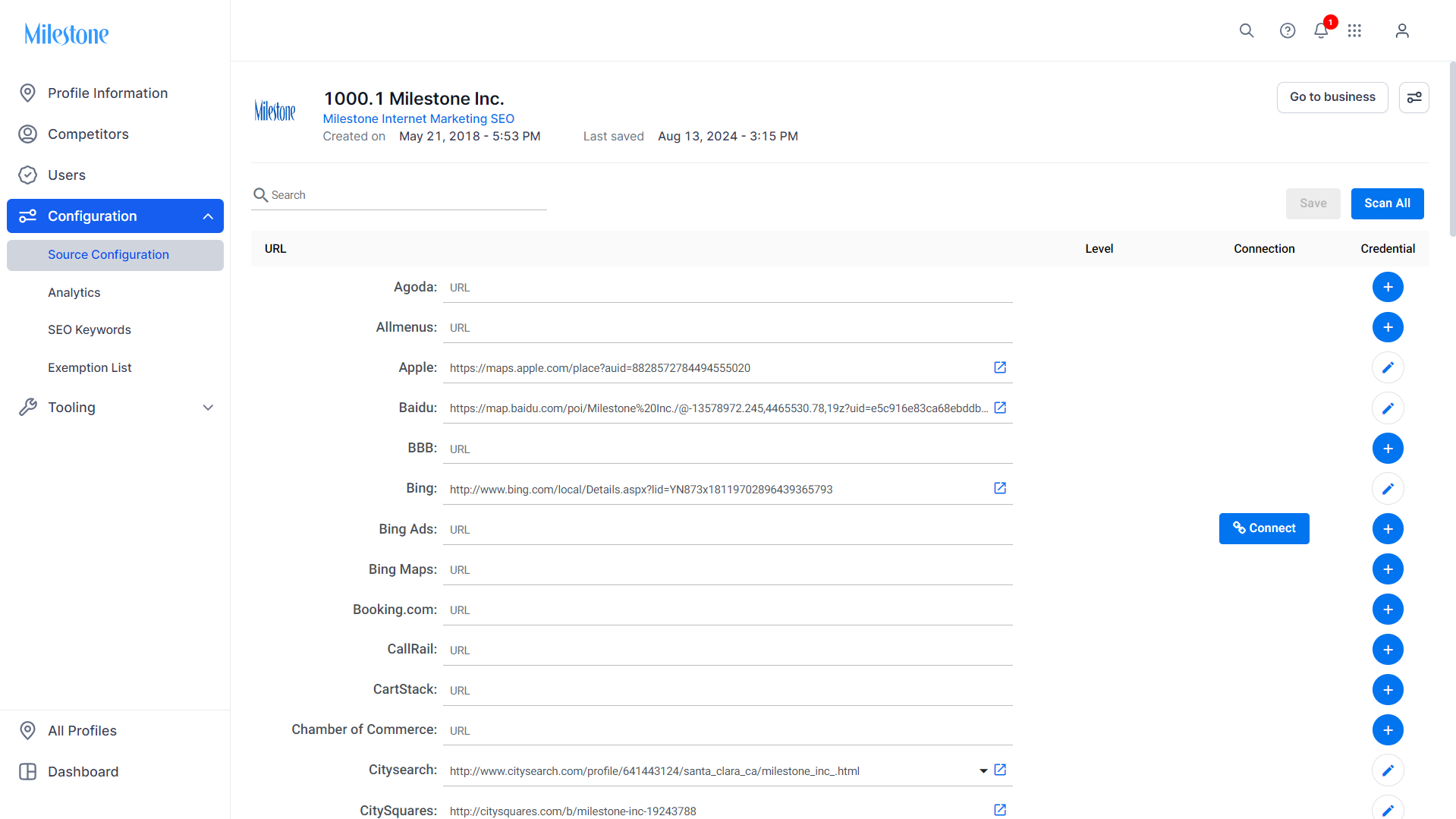Add credential for Agoda
This screenshot has width=1456, height=819.
(1388, 287)
